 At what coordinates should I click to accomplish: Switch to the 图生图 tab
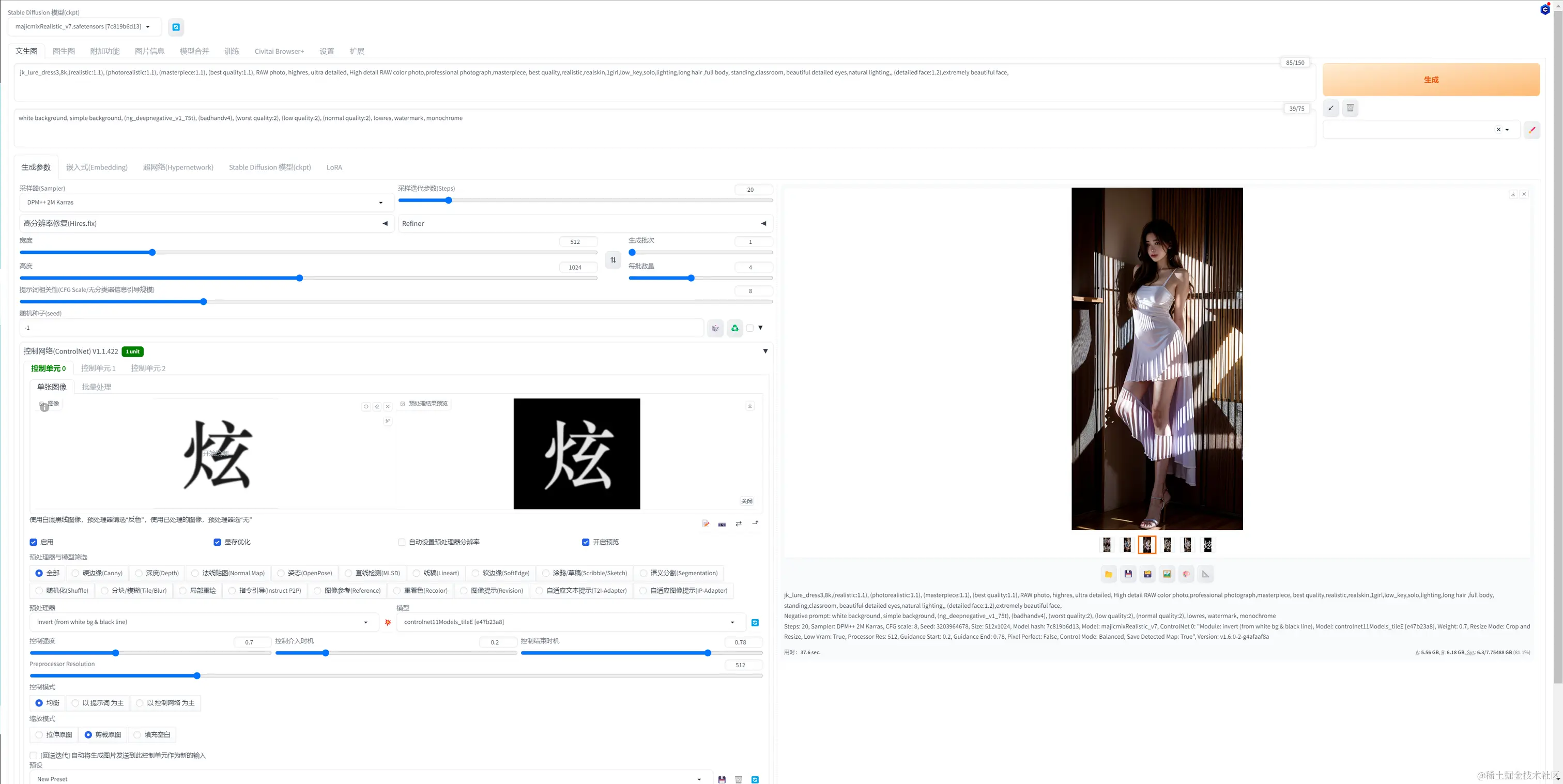pyautogui.click(x=64, y=51)
